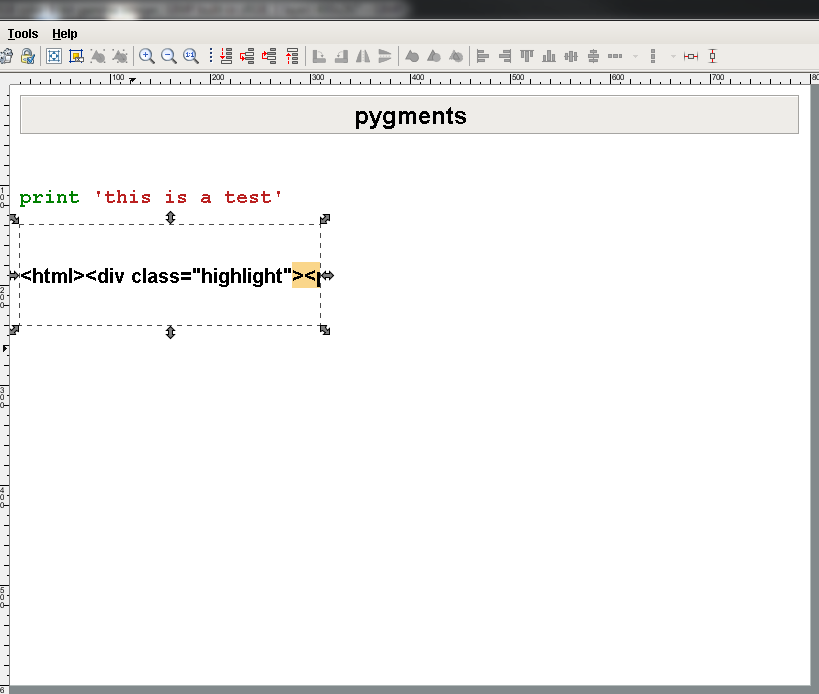Click the move-up-one-level icon
This screenshot has height=694, width=819.
(x=269, y=56)
